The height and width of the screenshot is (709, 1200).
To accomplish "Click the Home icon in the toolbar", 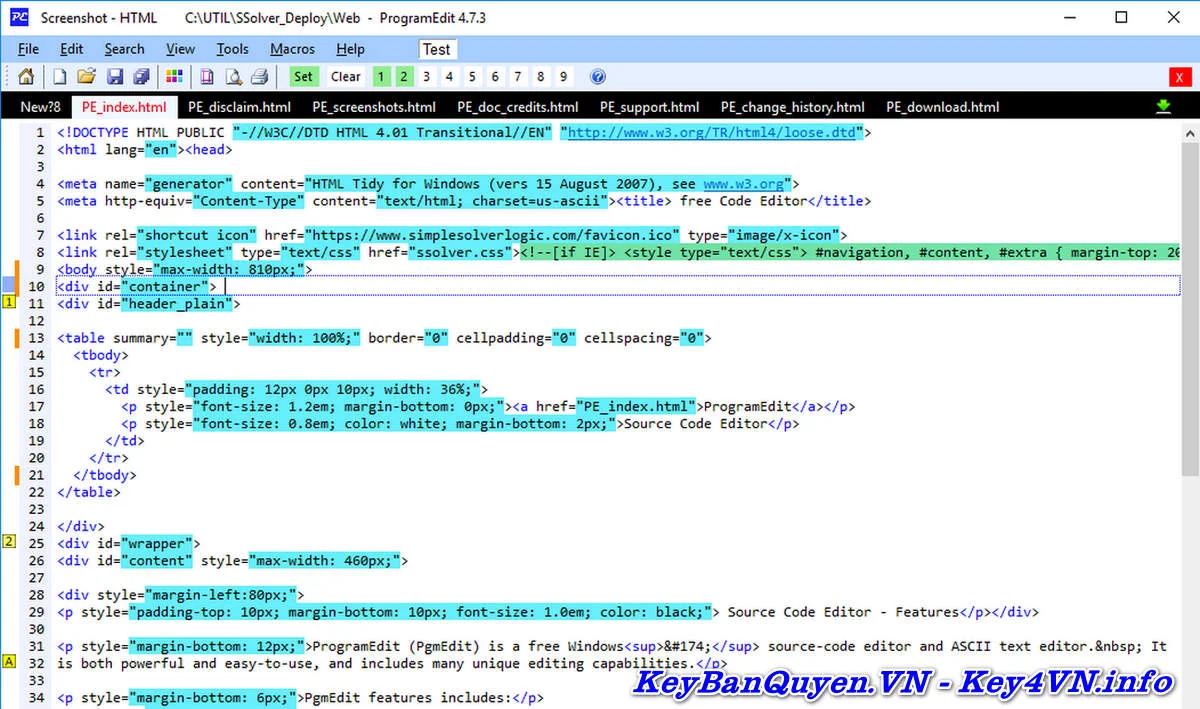I will (27, 77).
